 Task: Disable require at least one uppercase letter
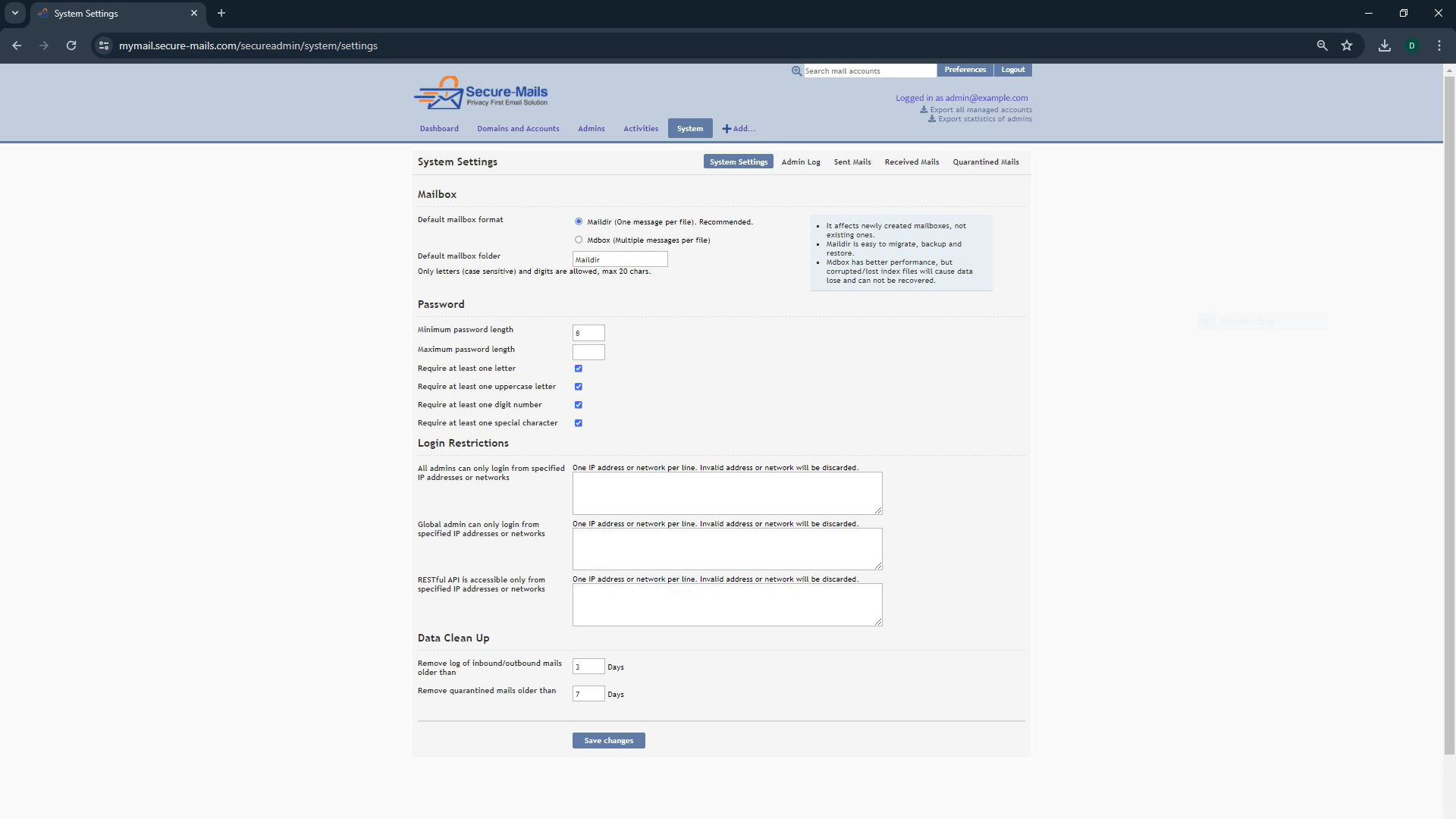pos(578,387)
